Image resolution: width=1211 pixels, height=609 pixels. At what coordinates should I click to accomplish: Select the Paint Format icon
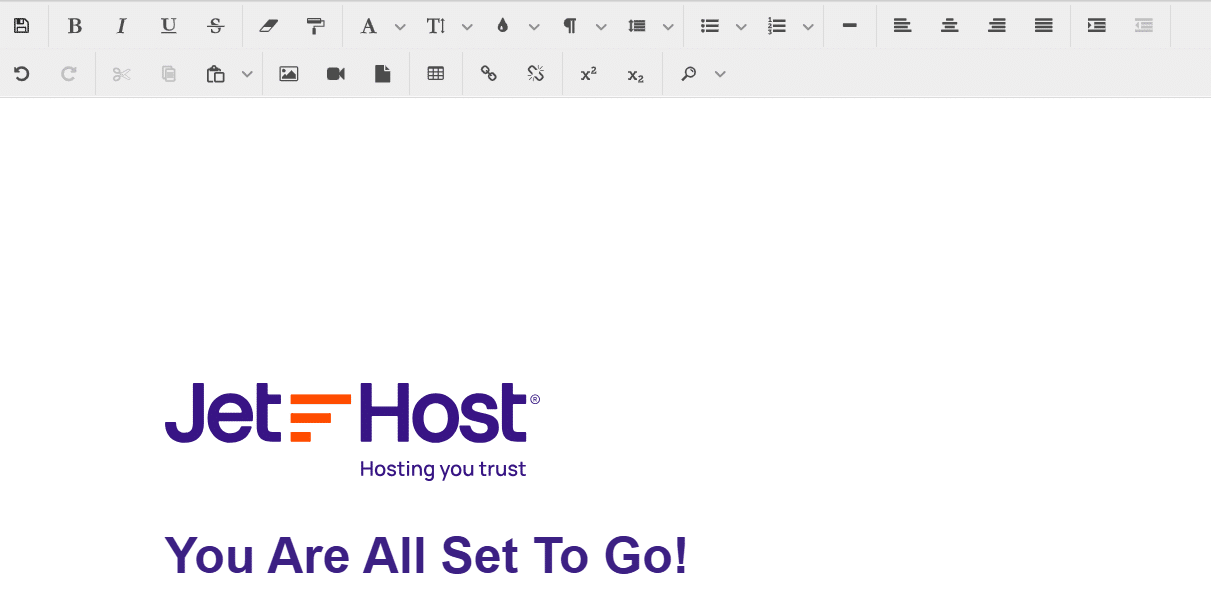click(x=316, y=26)
